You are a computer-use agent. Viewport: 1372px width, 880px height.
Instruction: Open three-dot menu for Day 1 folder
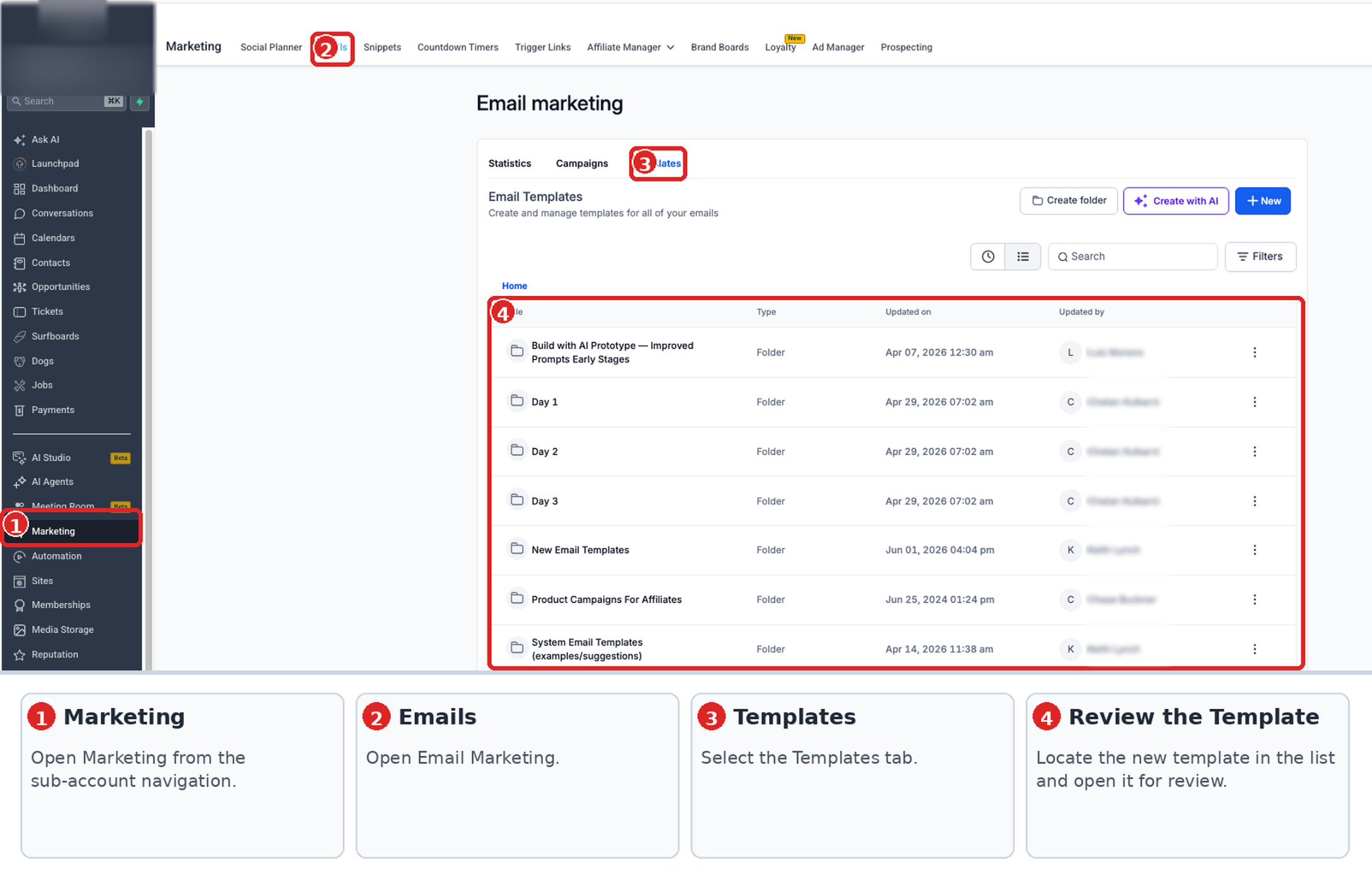(1255, 402)
